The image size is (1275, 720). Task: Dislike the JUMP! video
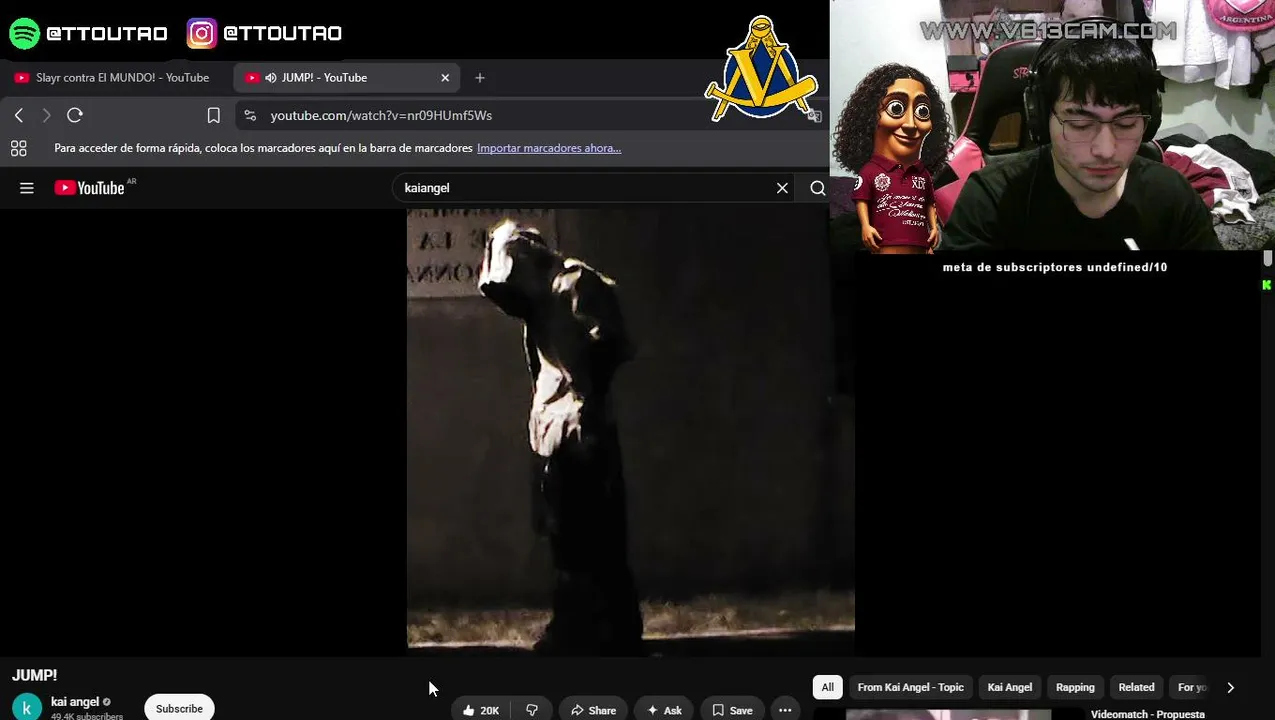(x=532, y=710)
